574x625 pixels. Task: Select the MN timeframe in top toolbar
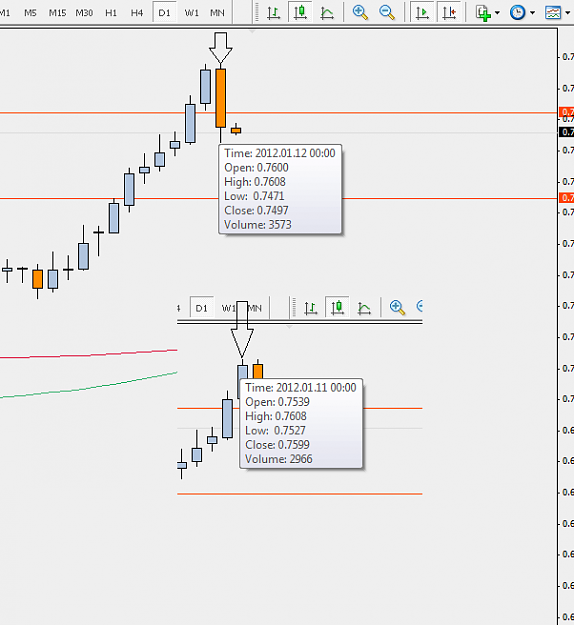217,13
